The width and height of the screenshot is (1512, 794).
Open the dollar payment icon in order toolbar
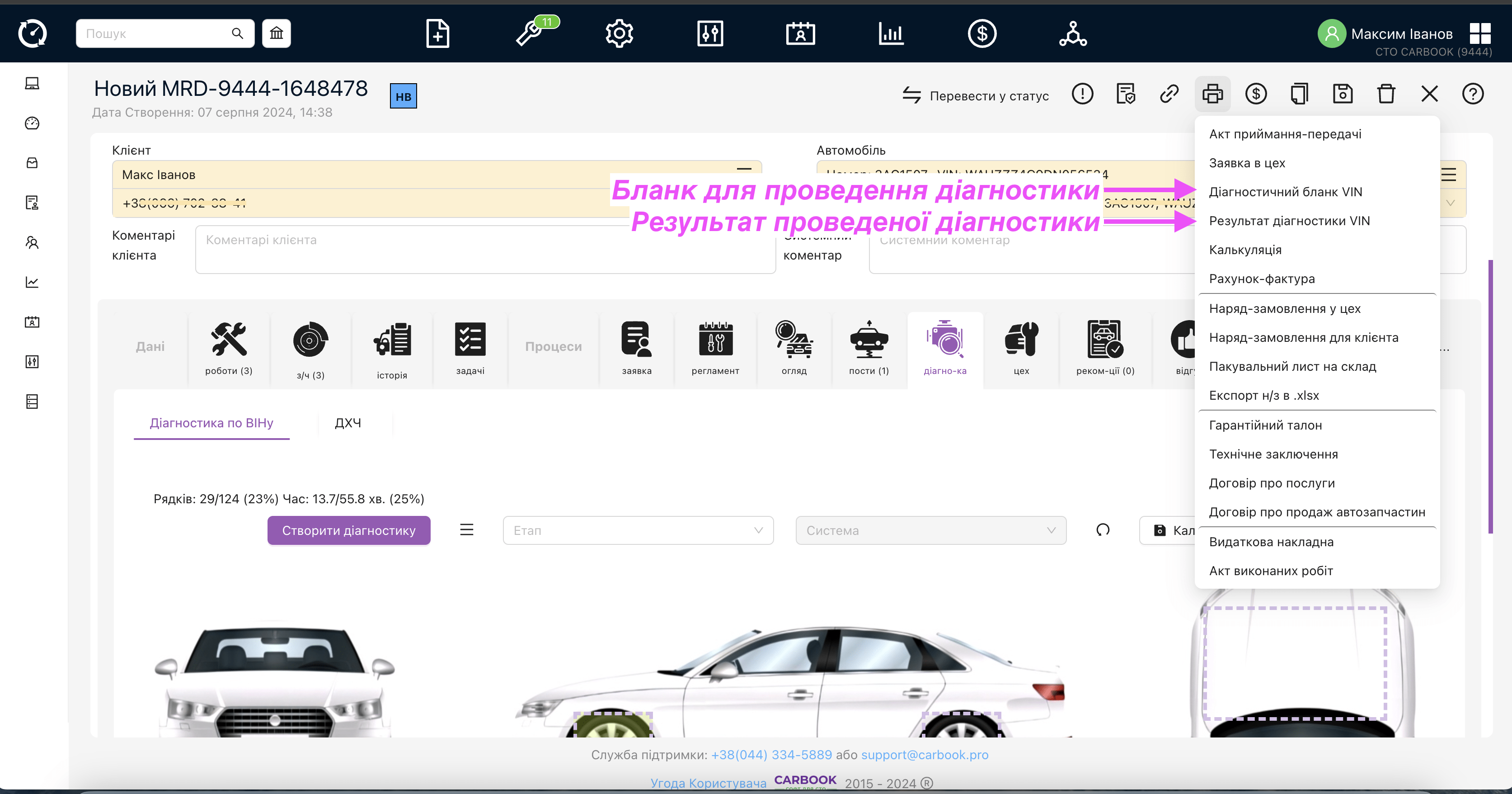click(x=1255, y=94)
